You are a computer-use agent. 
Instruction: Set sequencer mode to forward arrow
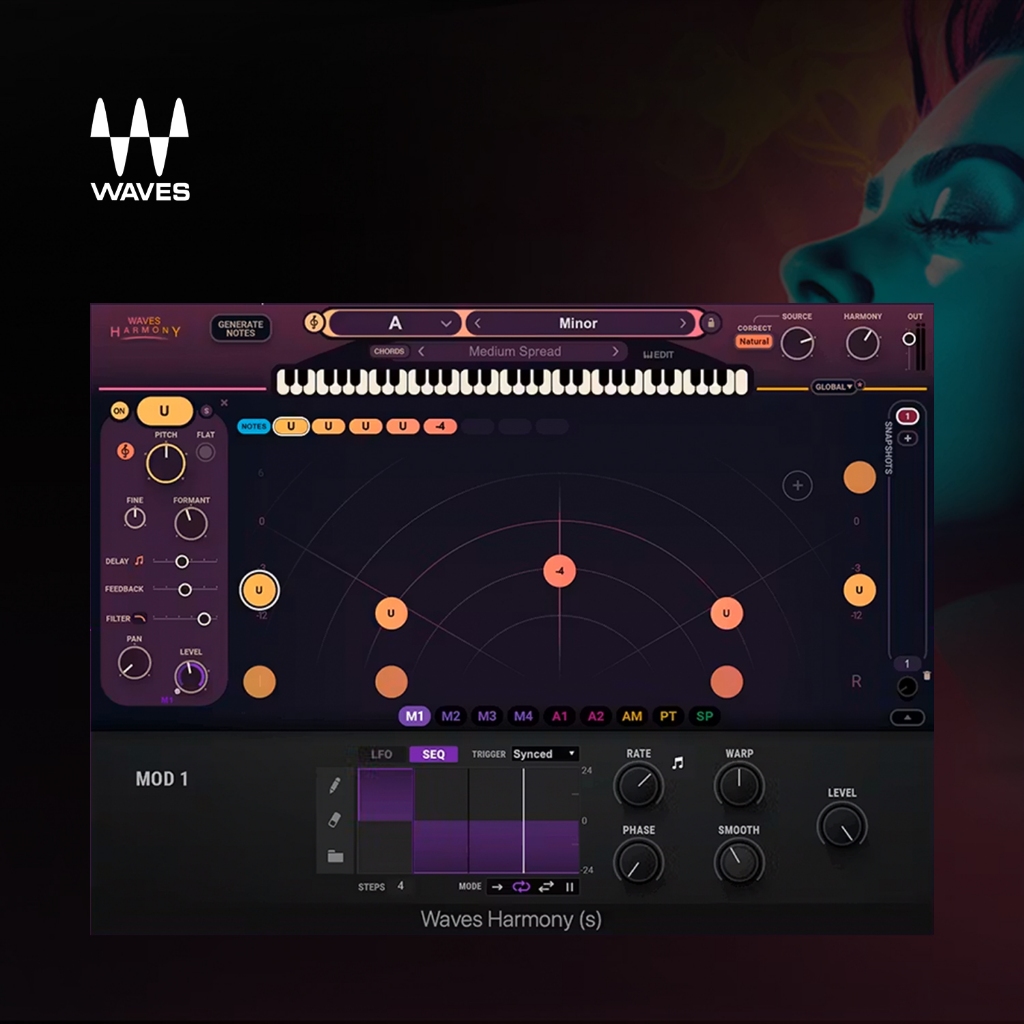tap(498, 887)
